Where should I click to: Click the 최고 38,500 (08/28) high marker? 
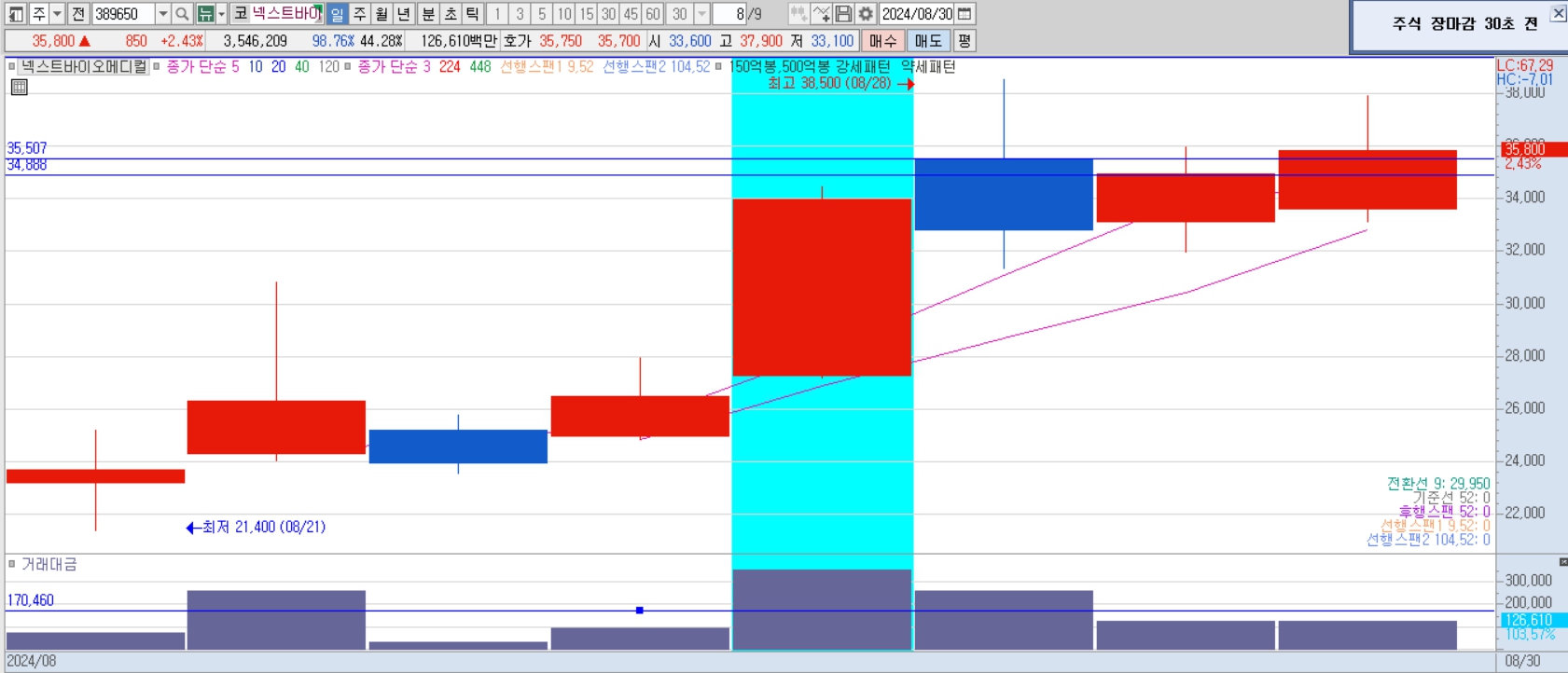[840, 83]
